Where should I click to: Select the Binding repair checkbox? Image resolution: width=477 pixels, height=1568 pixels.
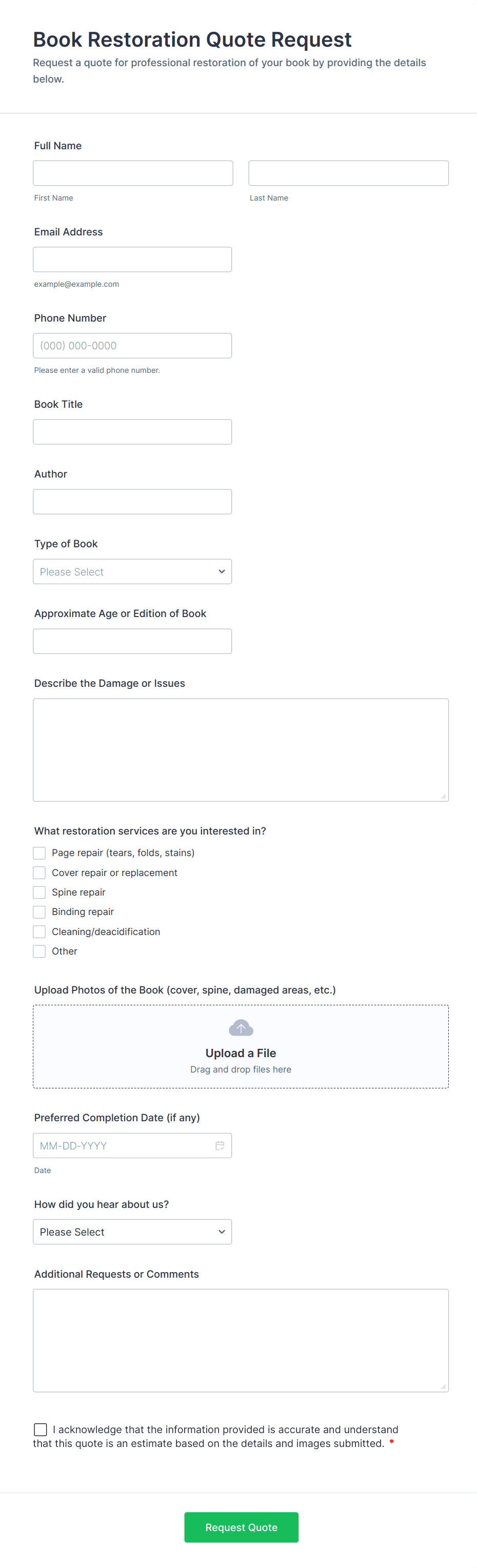pos(39,912)
